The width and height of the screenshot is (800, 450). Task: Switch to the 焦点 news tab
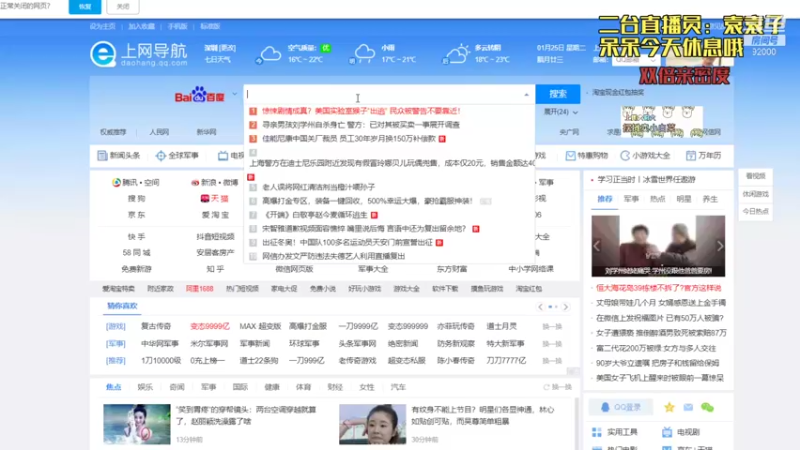click(x=113, y=387)
